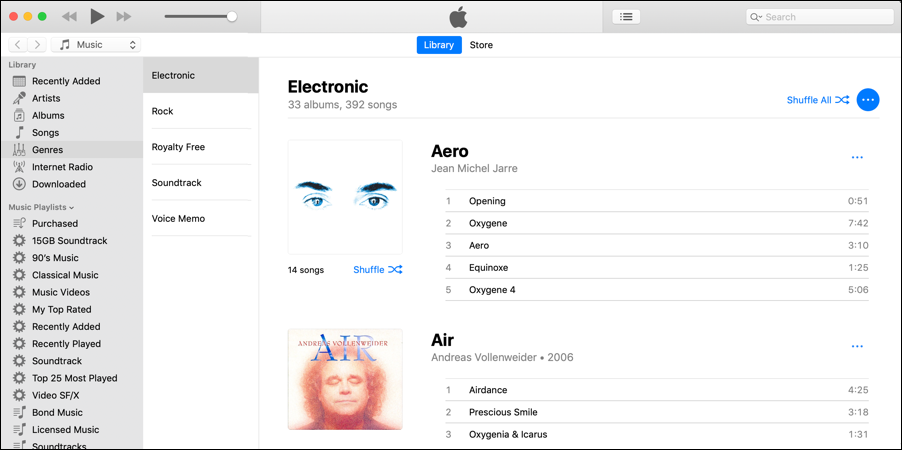Select the Royalty Free genre
This screenshot has width=902, height=450.
[x=201, y=147]
